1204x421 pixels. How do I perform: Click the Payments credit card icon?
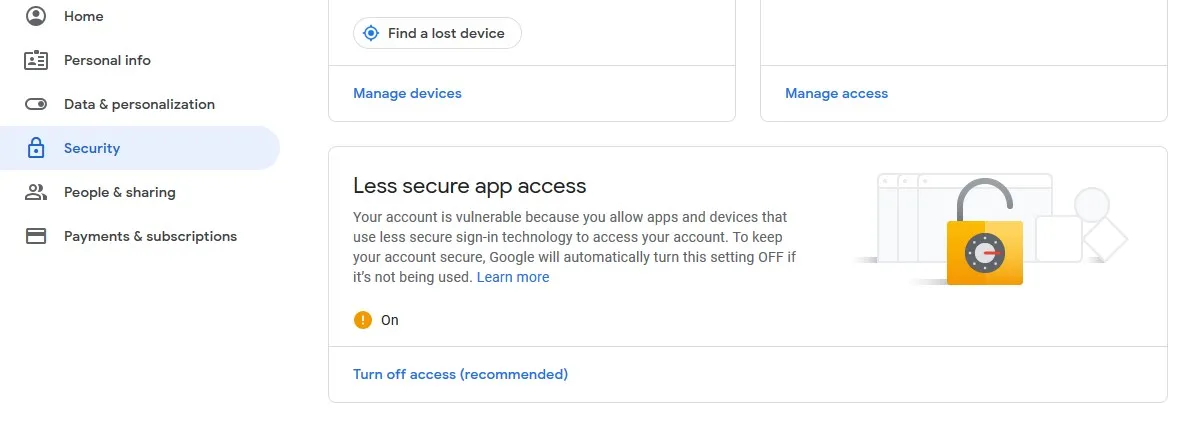tap(36, 236)
